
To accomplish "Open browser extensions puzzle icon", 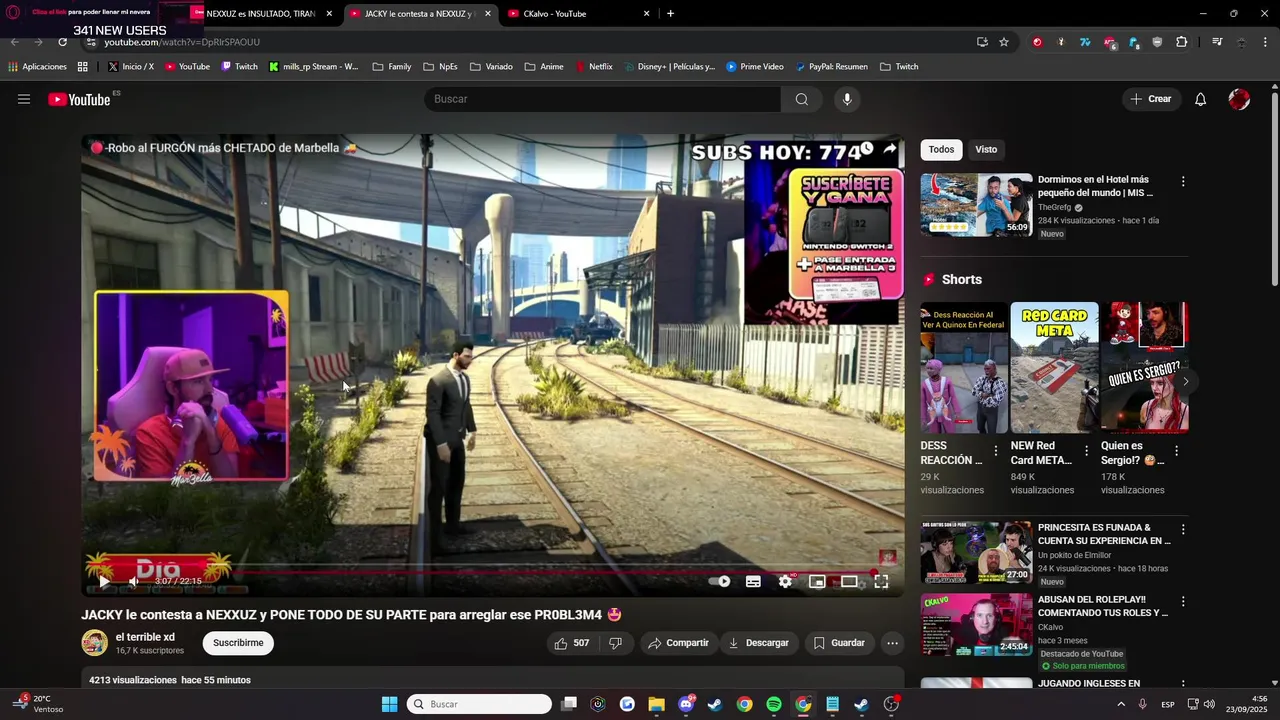I will pos(1181,42).
